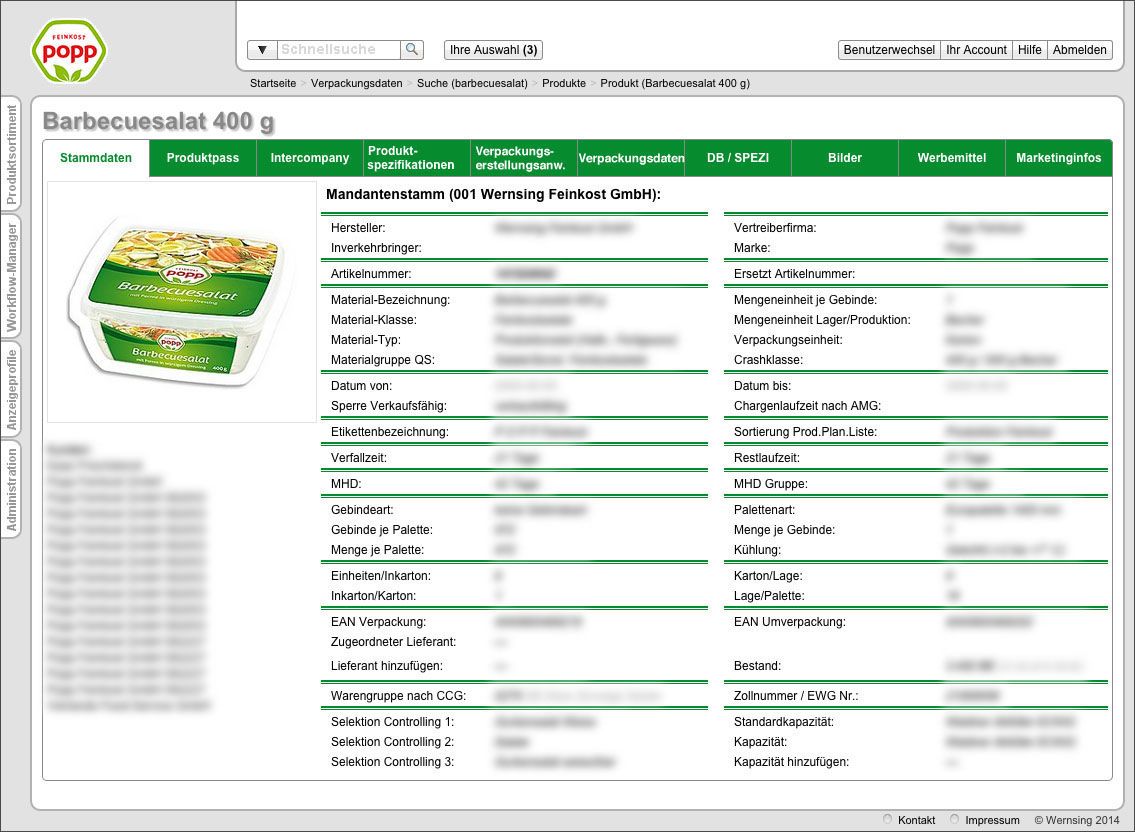Go to Startseite breadcrumb
The width and height of the screenshot is (1135, 832).
click(273, 83)
